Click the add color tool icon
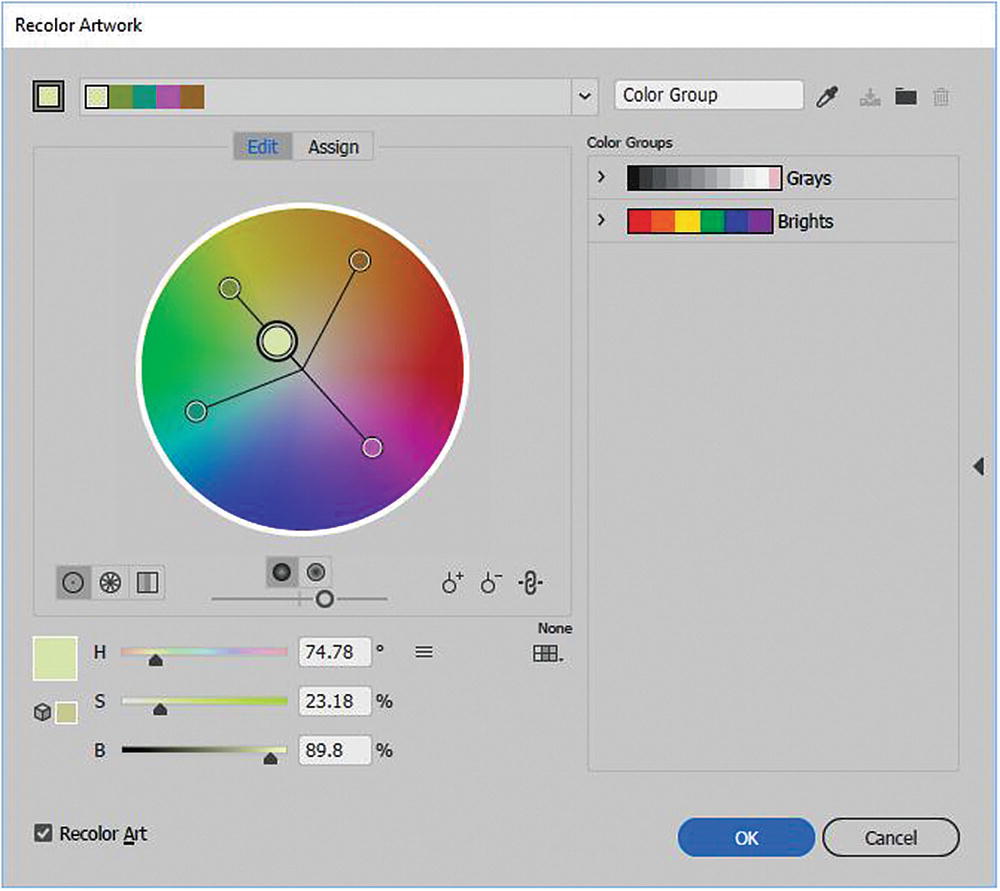This screenshot has width=1000, height=891. point(452,584)
